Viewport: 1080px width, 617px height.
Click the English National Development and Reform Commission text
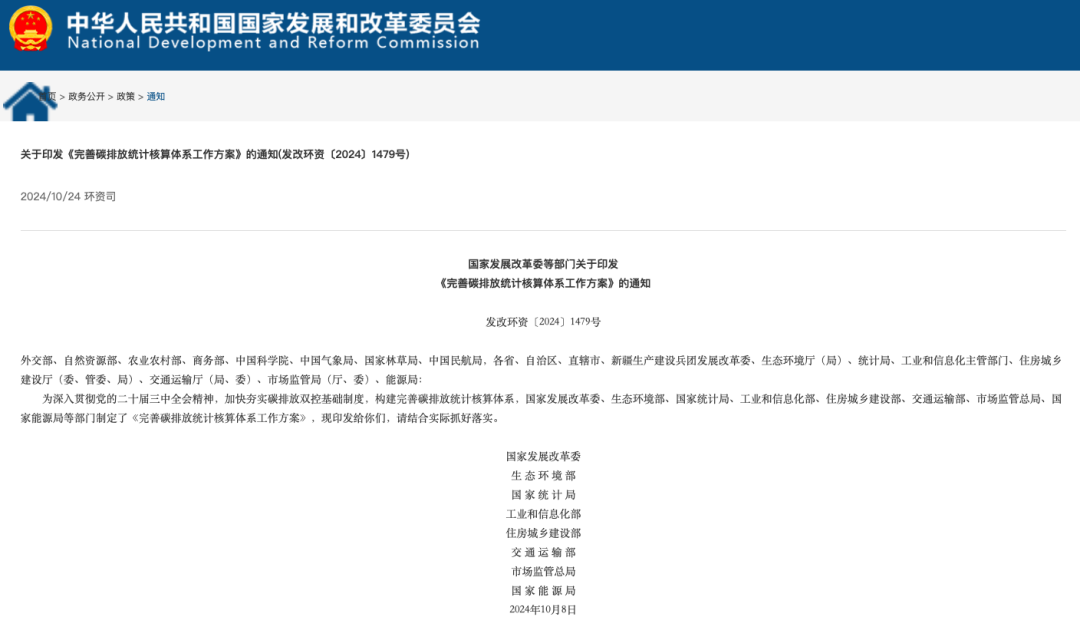pyautogui.click(x=272, y=44)
